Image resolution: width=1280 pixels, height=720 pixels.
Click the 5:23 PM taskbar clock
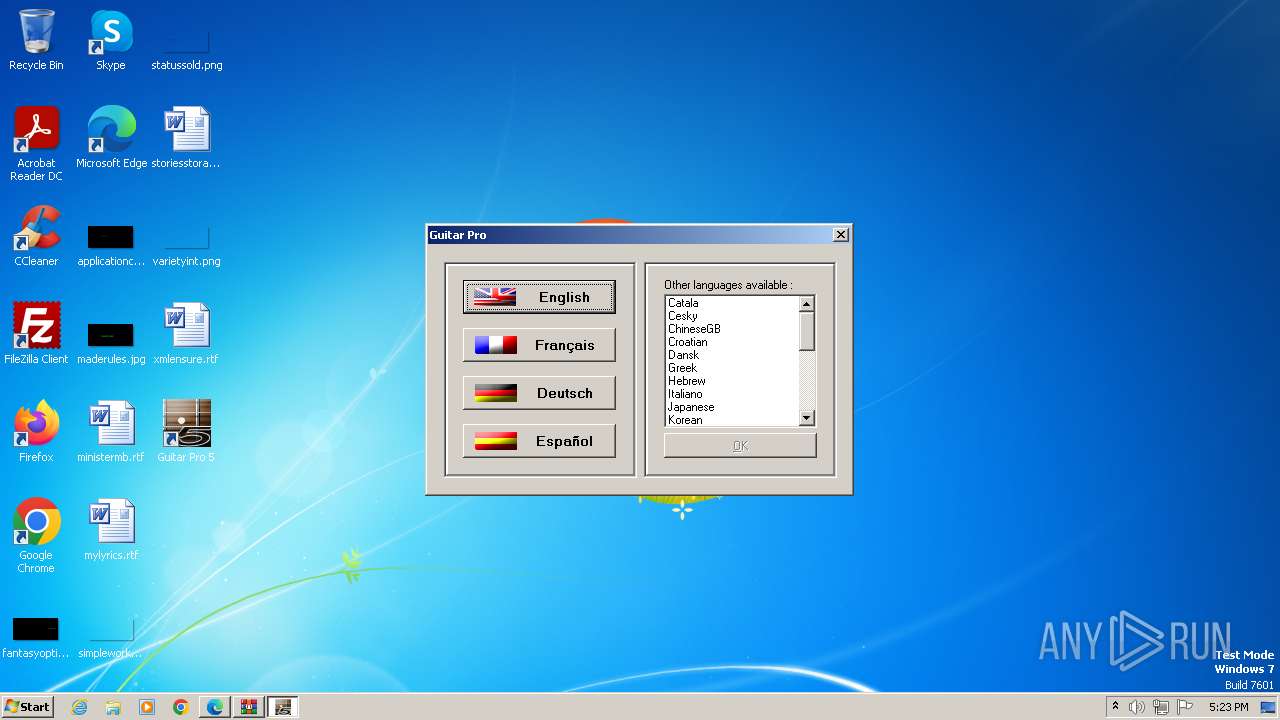coord(1228,707)
